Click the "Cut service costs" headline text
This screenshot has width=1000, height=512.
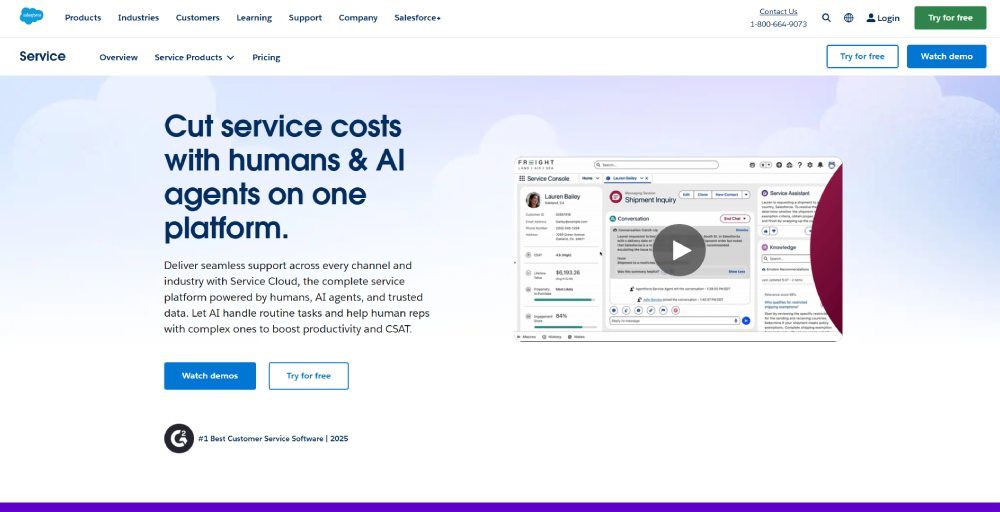tap(283, 126)
